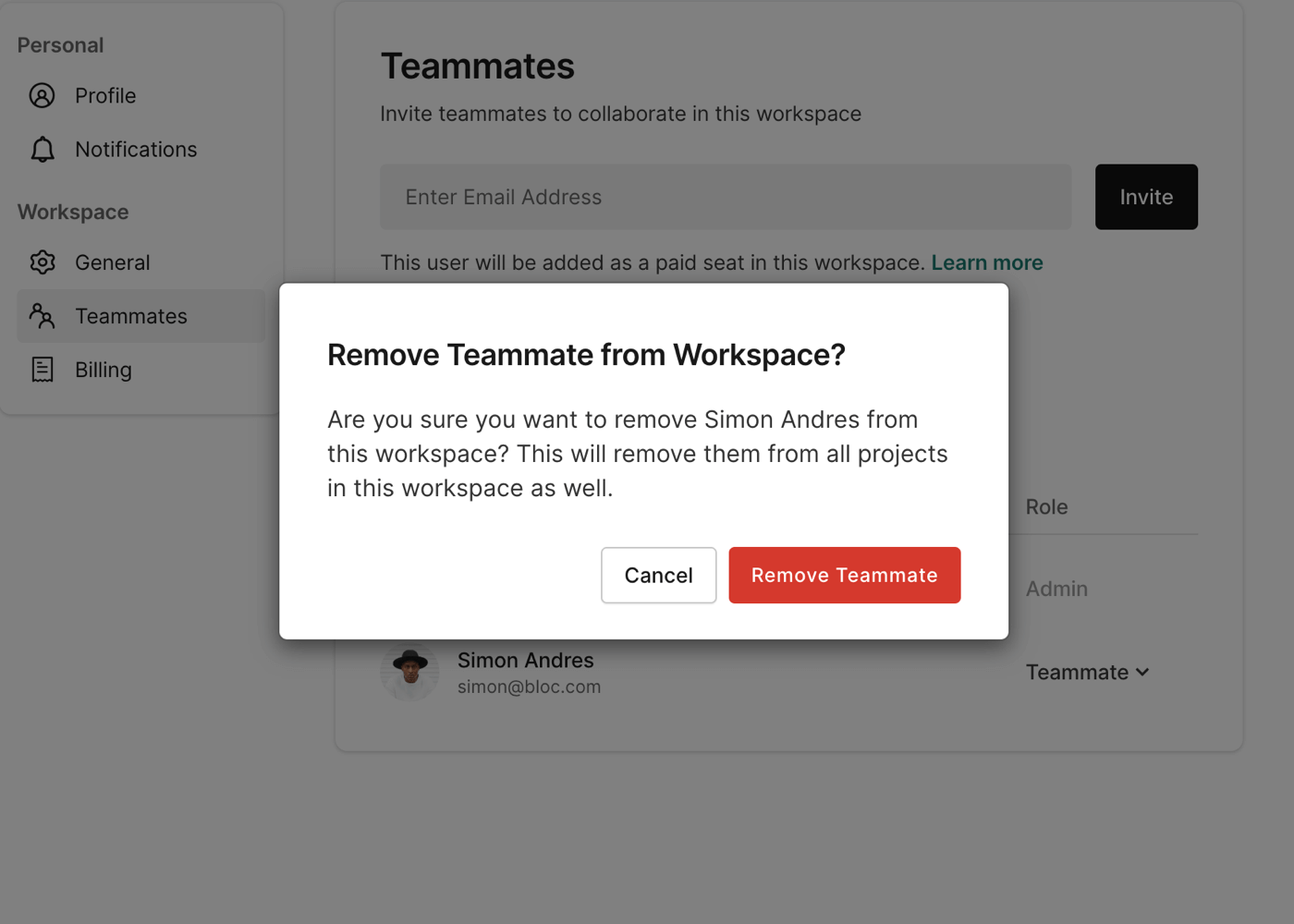Screen dimensions: 1294x924
Task: Select the Teammates sidebar label
Action: click(131, 316)
